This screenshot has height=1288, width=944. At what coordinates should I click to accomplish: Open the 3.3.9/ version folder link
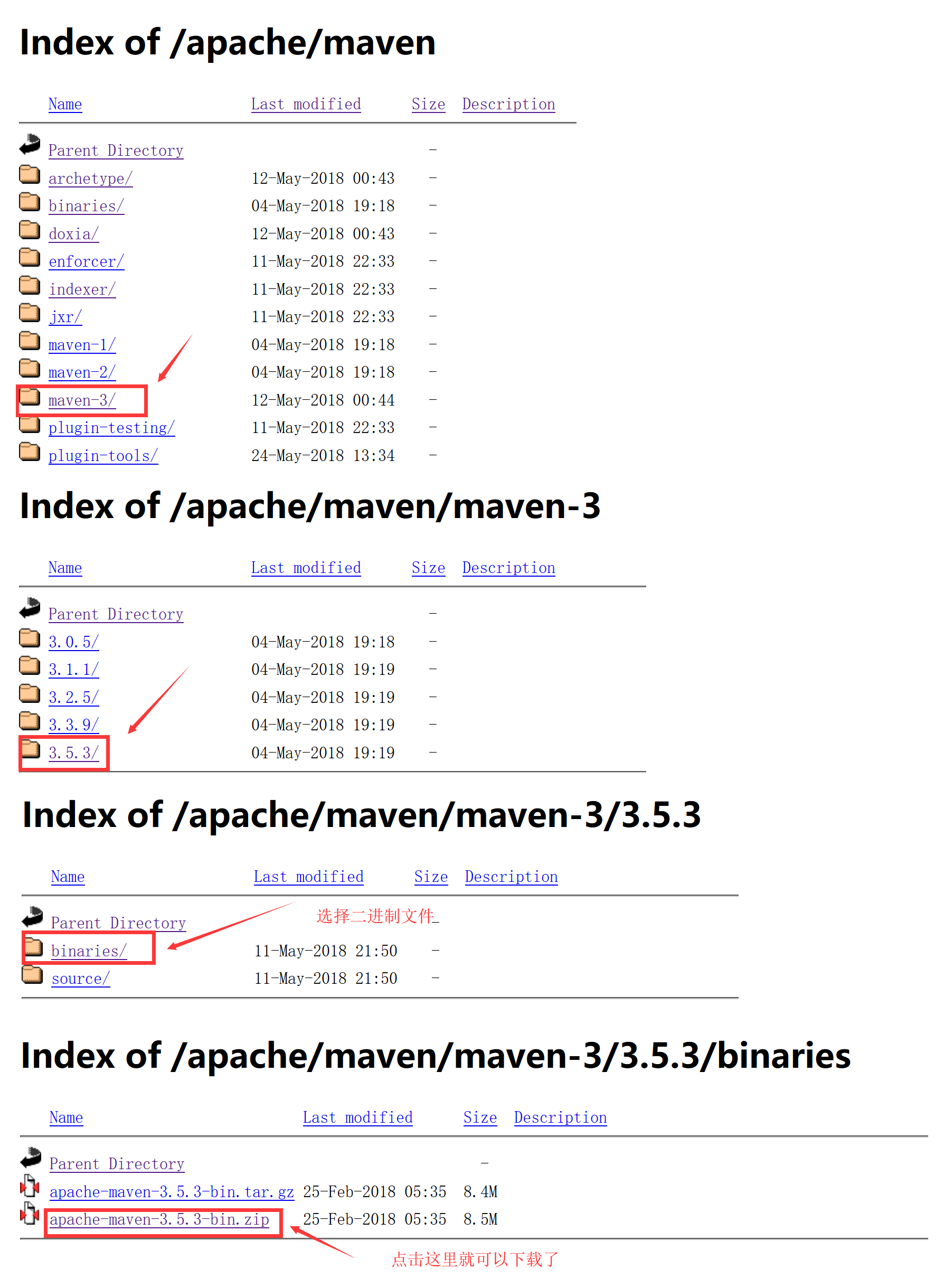click(x=74, y=725)
